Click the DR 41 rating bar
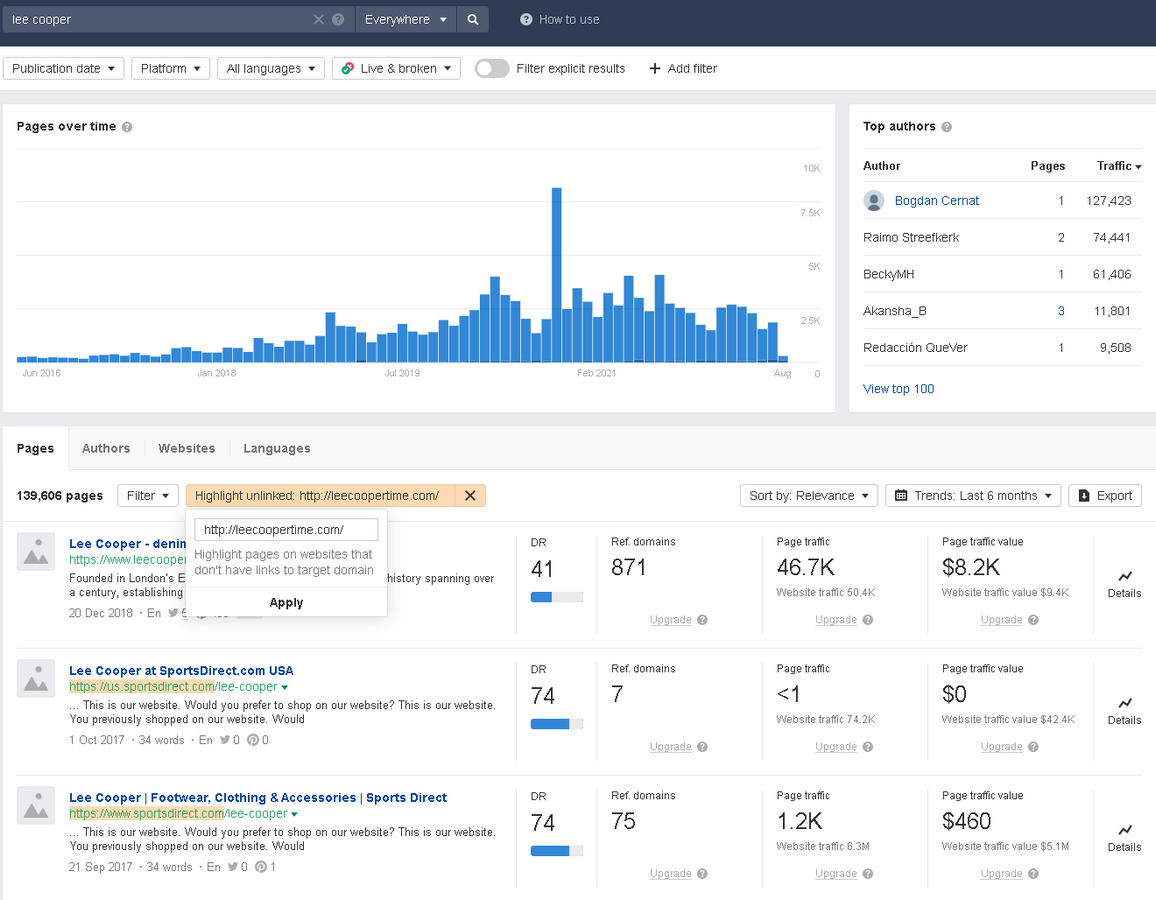The width and height of the screenshot is (1156, 900). point(557,597)
